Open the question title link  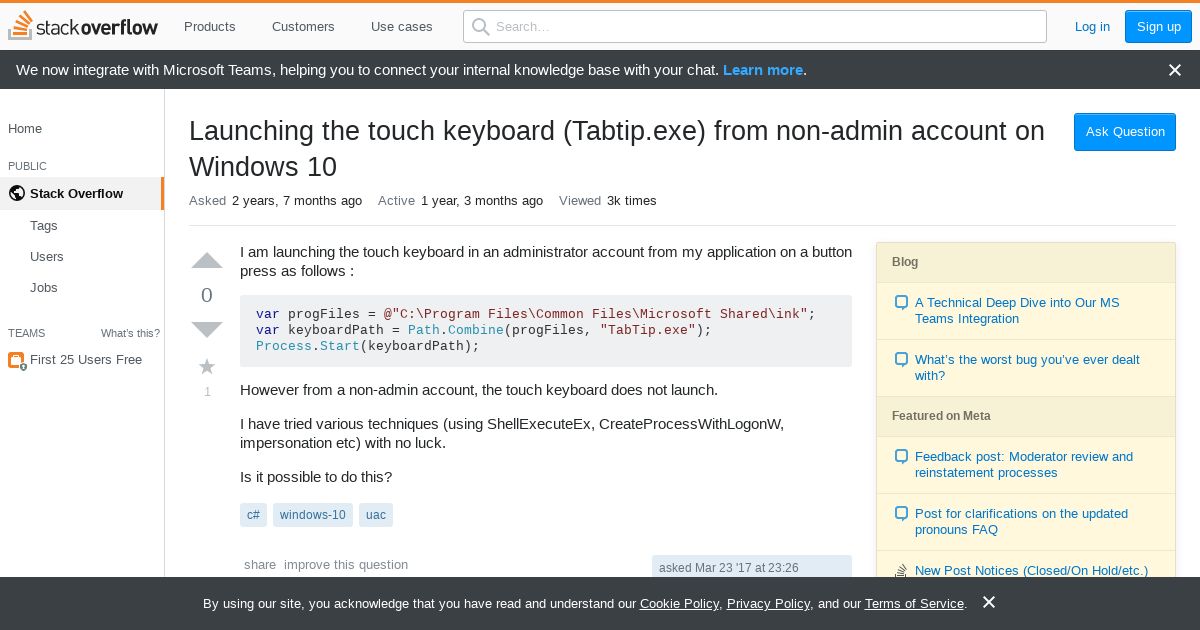click(x=617, y=149)
